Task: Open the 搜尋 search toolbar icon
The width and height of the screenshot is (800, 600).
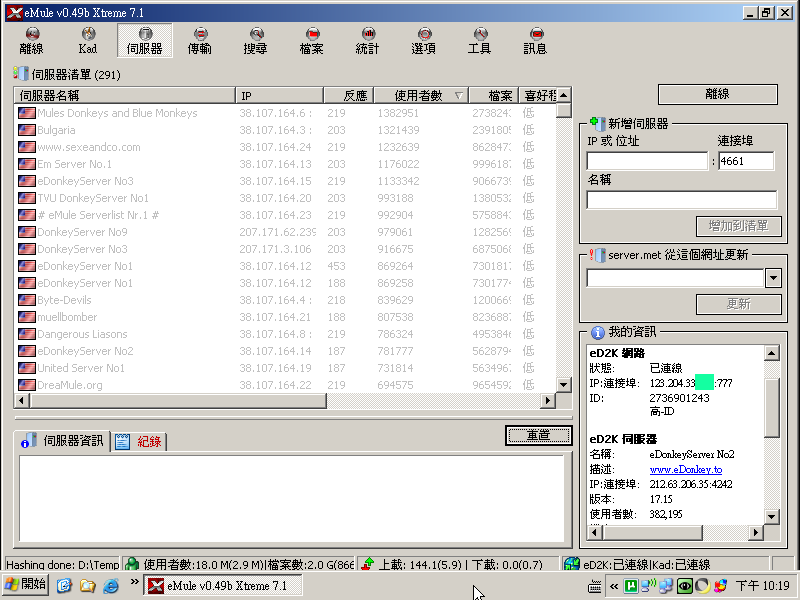Action: click(x=255, y=40)
